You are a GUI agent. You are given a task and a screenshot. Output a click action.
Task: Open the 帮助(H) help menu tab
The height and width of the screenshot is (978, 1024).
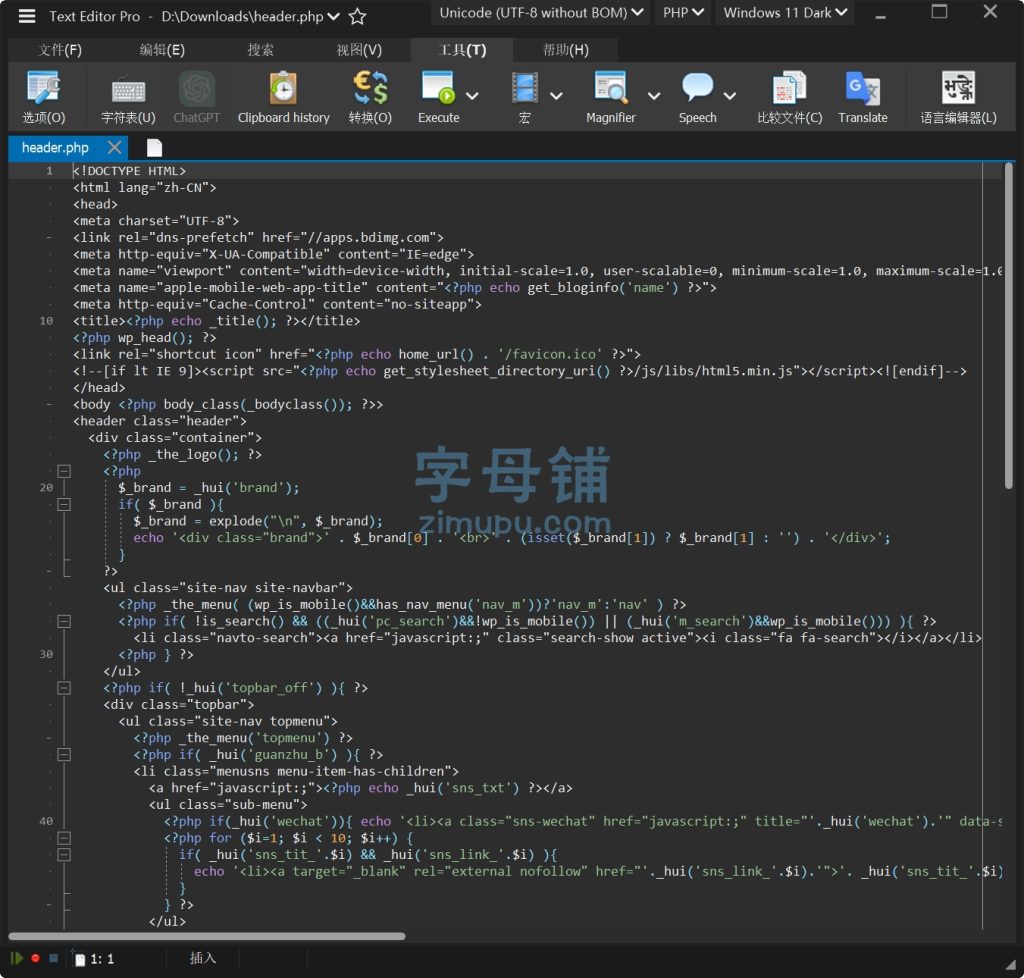tap(566, 50)
